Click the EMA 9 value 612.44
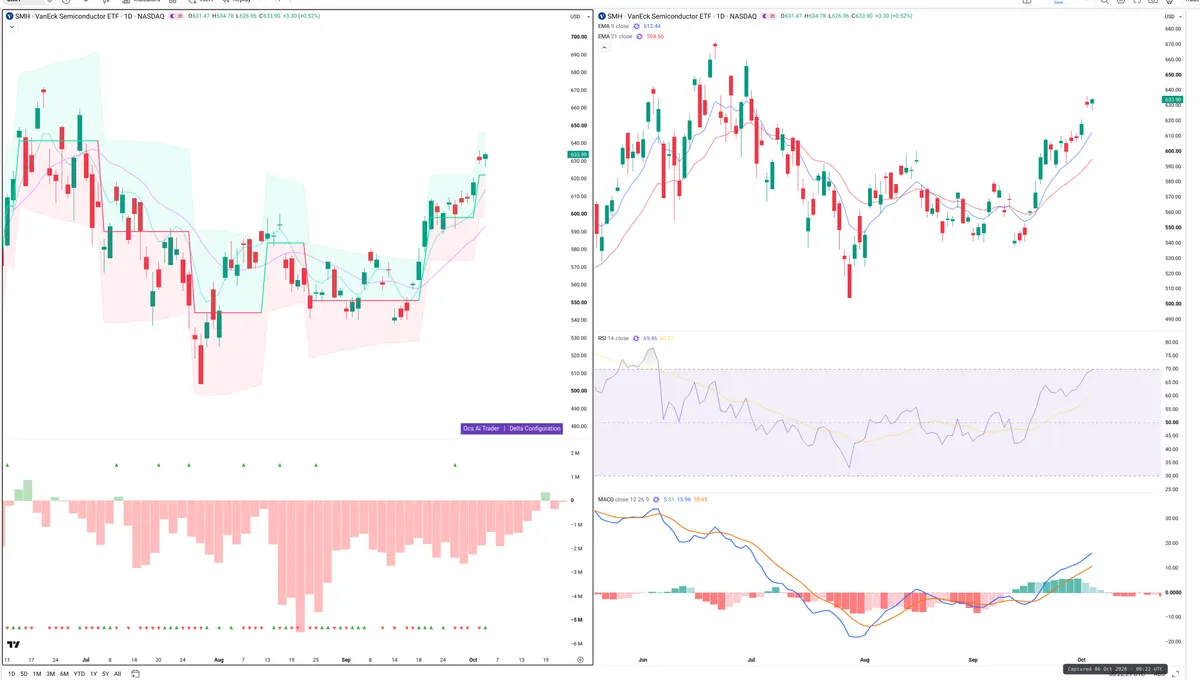Viewport: 1200px width, 680px height. pyautogui.click(x=653, y=26)
